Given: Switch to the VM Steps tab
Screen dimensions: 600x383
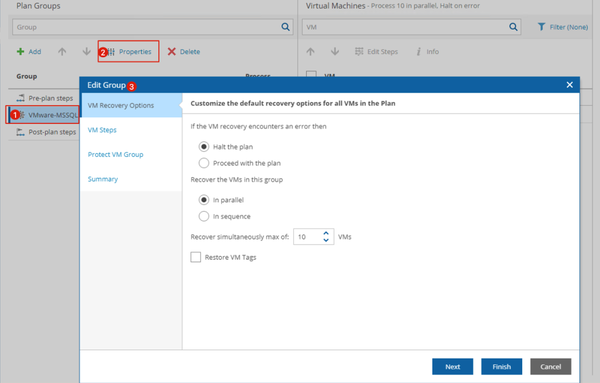Looking at the screenshot, I should click(102, 130).
